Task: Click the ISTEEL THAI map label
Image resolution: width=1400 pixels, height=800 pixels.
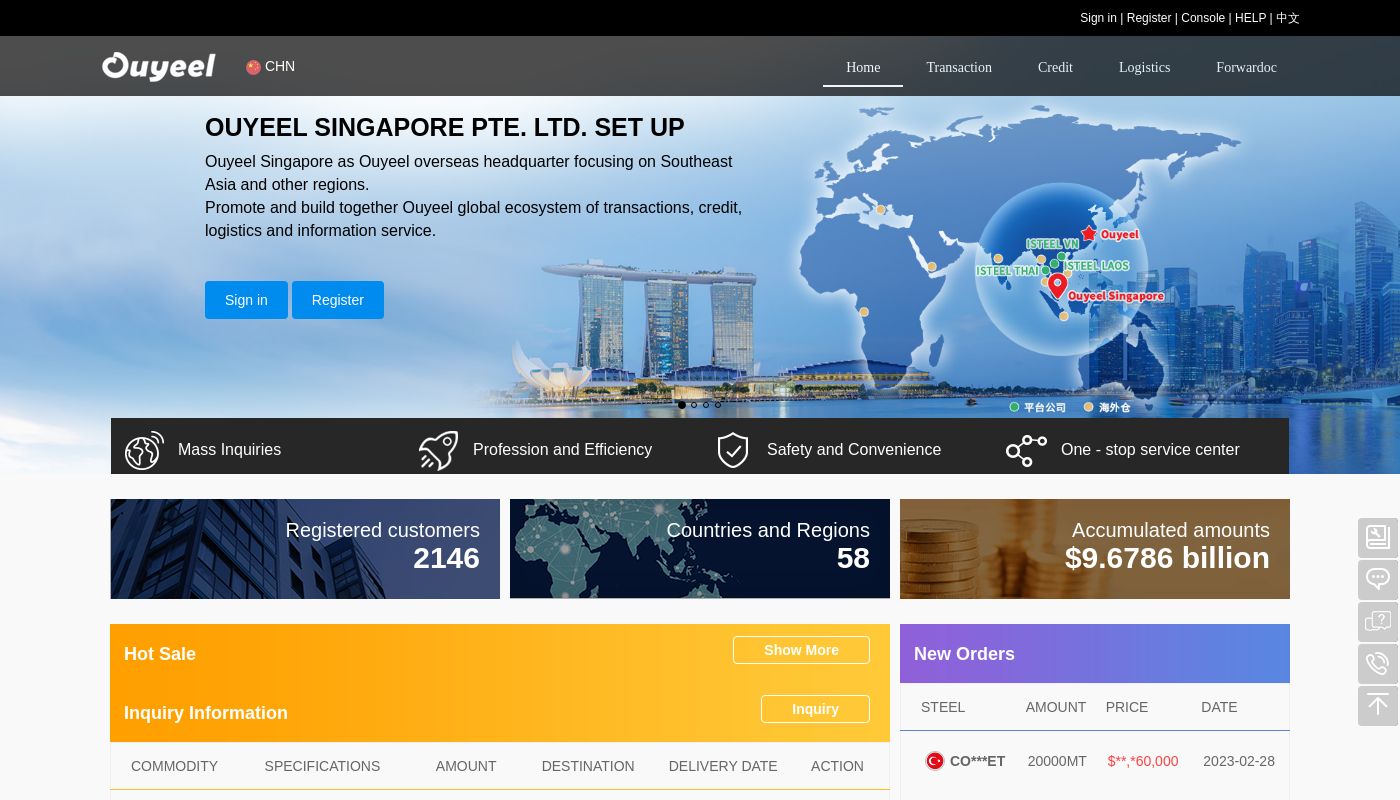Action: 1007,271
